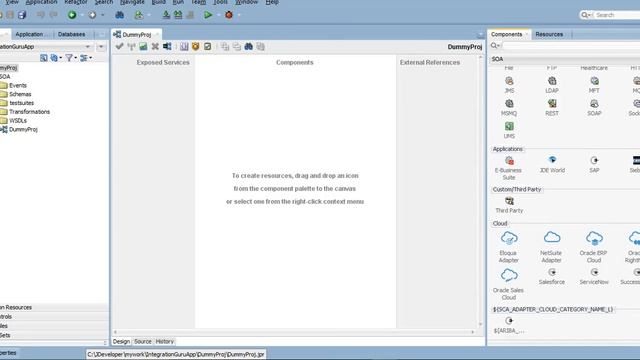Click the shield security policy icon
This screenshot has height=360, width=640.
click(x=196, y=47)
